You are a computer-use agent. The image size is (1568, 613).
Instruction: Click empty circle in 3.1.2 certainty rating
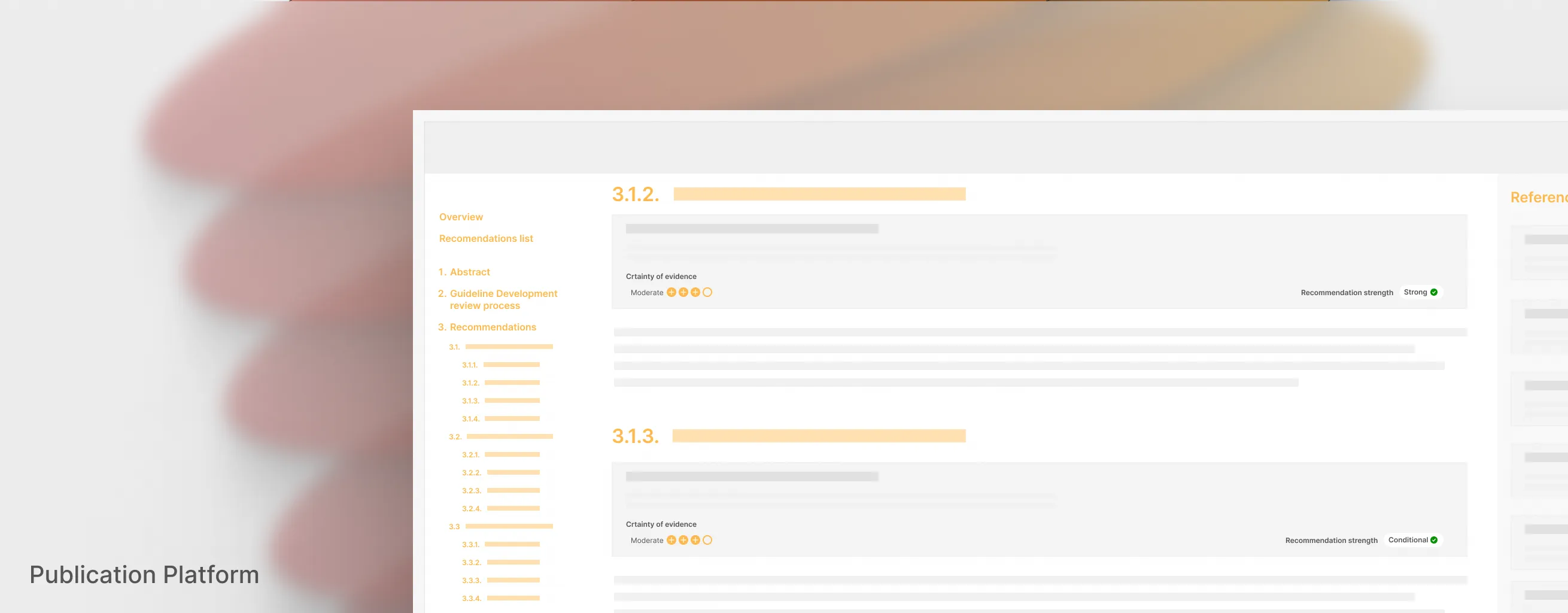(x=707, y=292)
